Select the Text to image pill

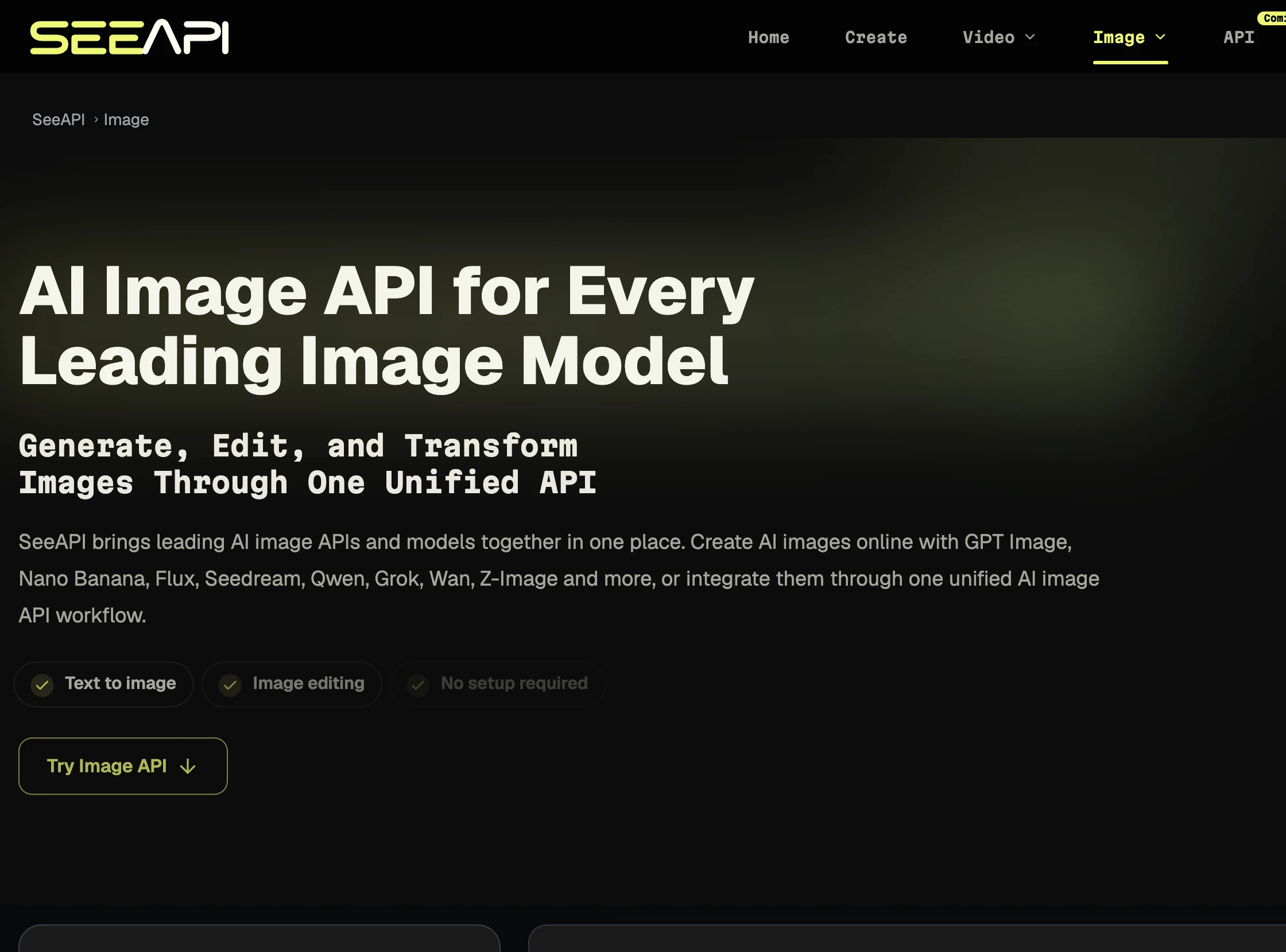(104, 684)
